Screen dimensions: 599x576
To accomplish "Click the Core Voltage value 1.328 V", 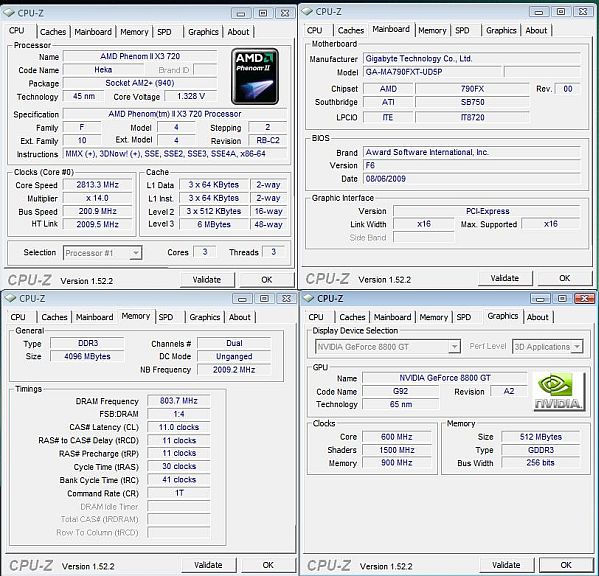I will (191, 96).
